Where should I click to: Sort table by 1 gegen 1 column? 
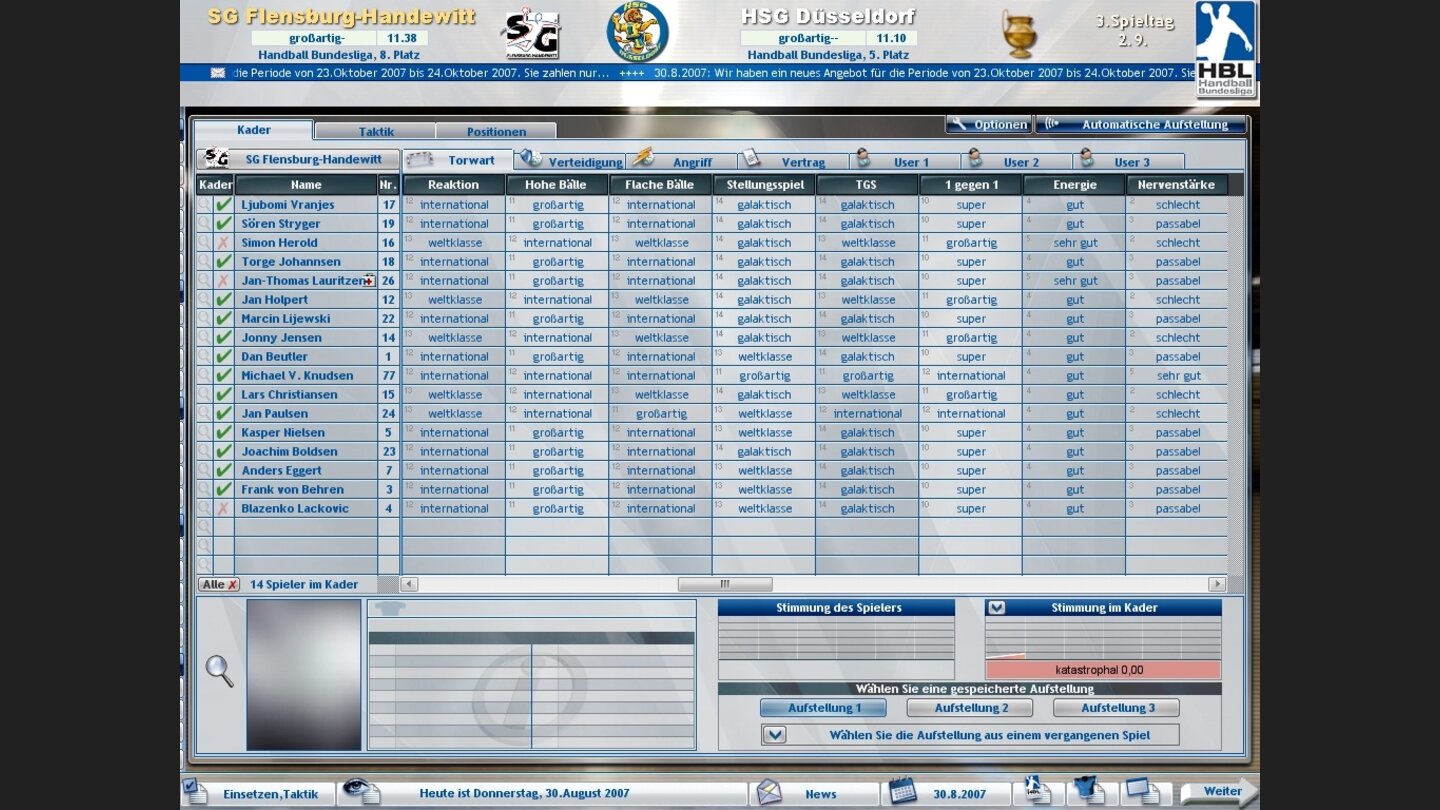(970, 185)
